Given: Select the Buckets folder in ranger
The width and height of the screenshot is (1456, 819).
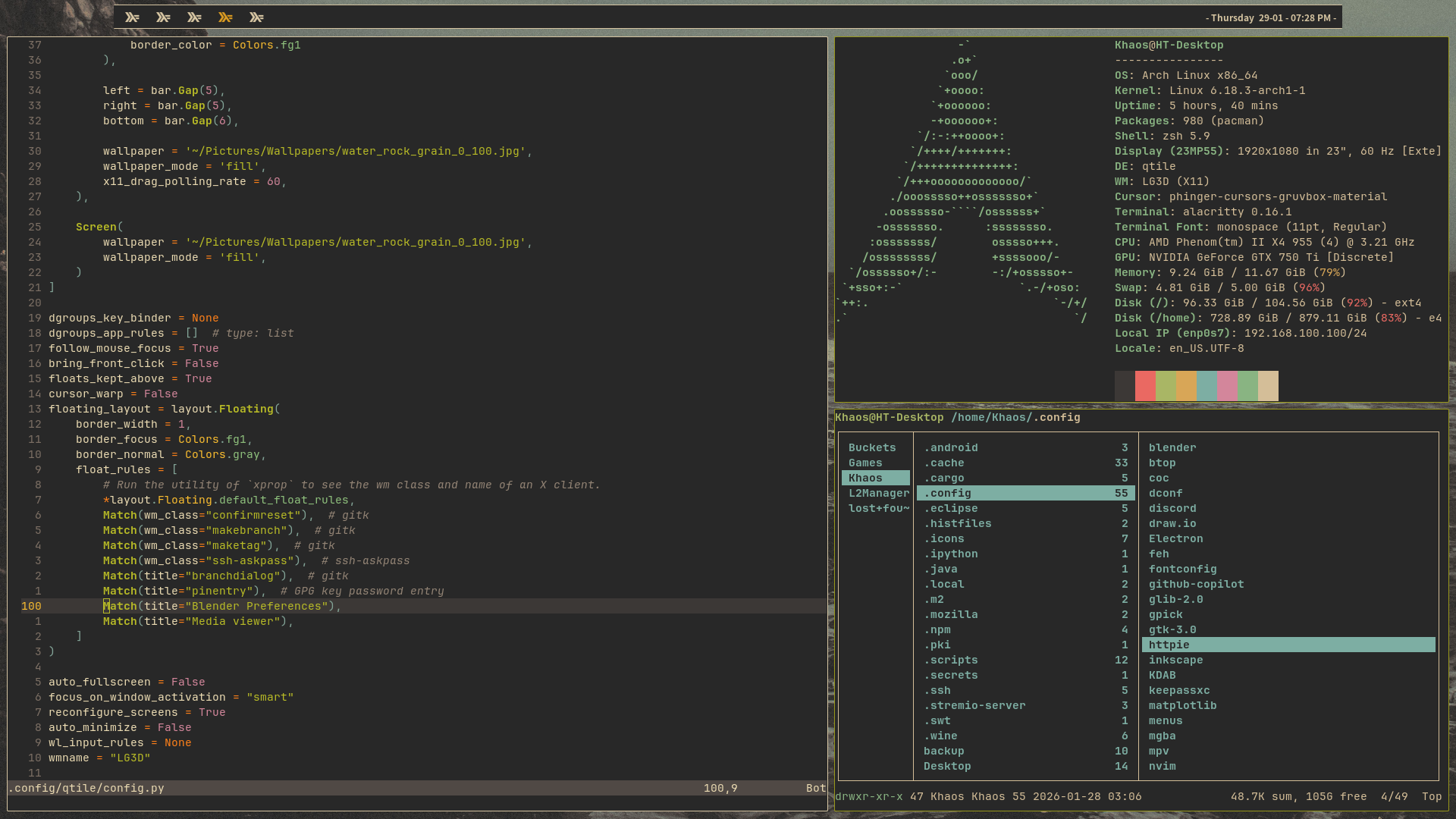Looking at the screenshot, I should (872, 448).
